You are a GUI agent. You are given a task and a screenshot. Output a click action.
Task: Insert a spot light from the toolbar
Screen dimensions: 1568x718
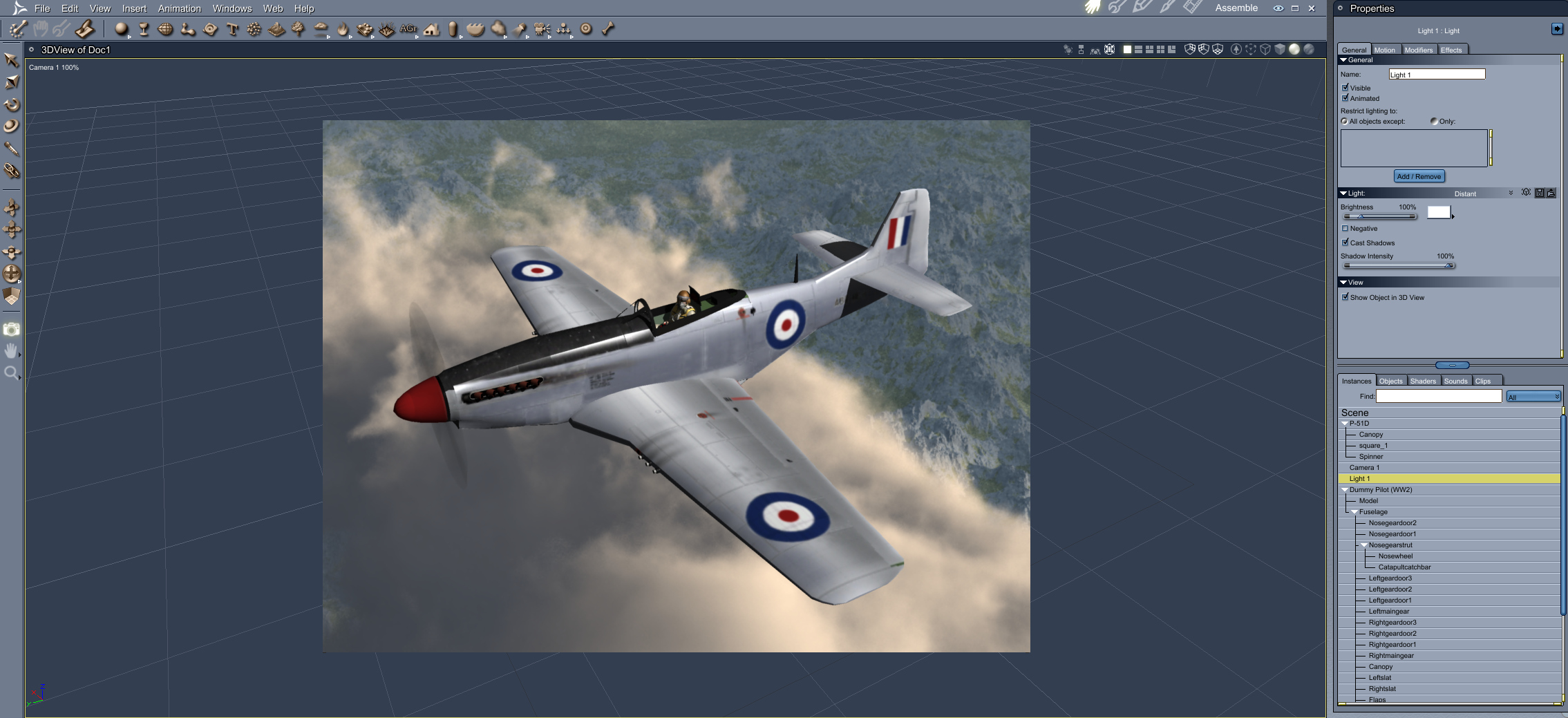pos(520,29)
